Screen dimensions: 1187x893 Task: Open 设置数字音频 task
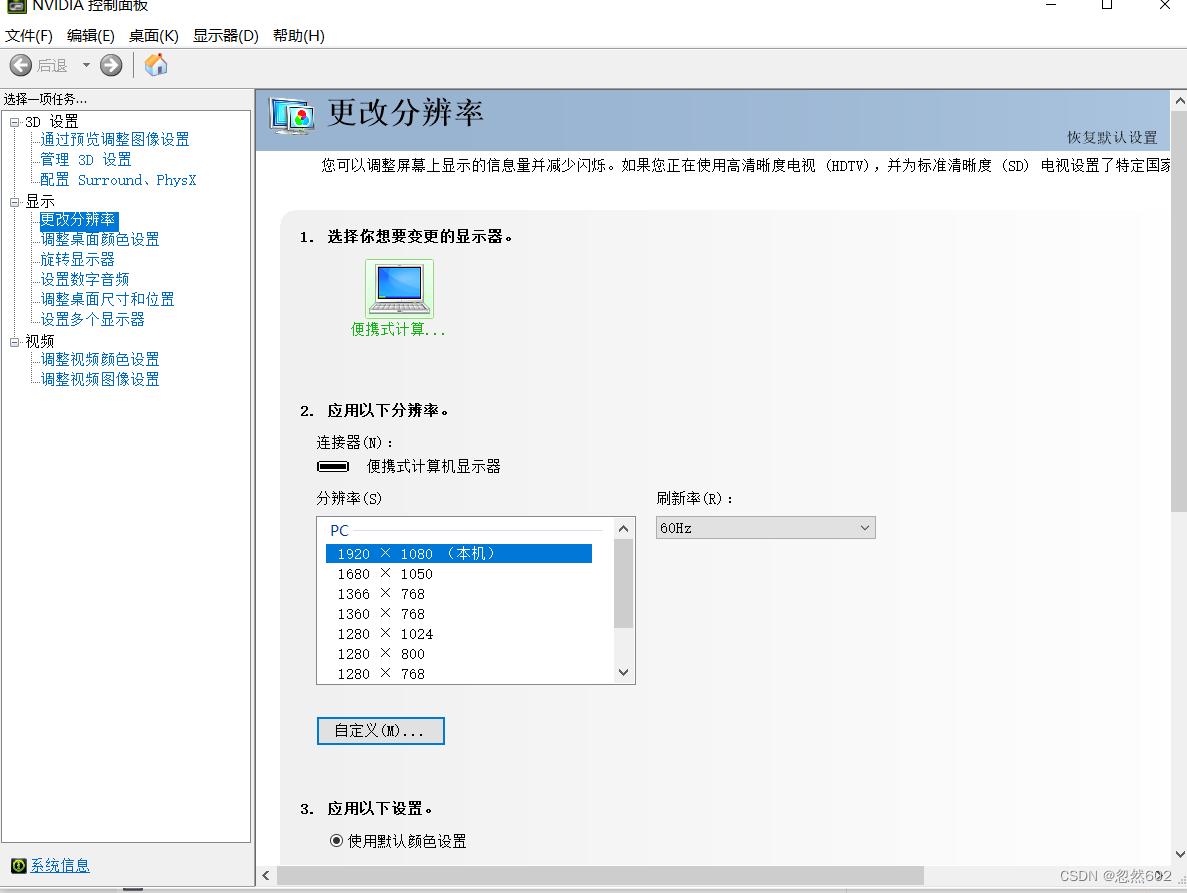pyautogui.click(x=85, y=279)
